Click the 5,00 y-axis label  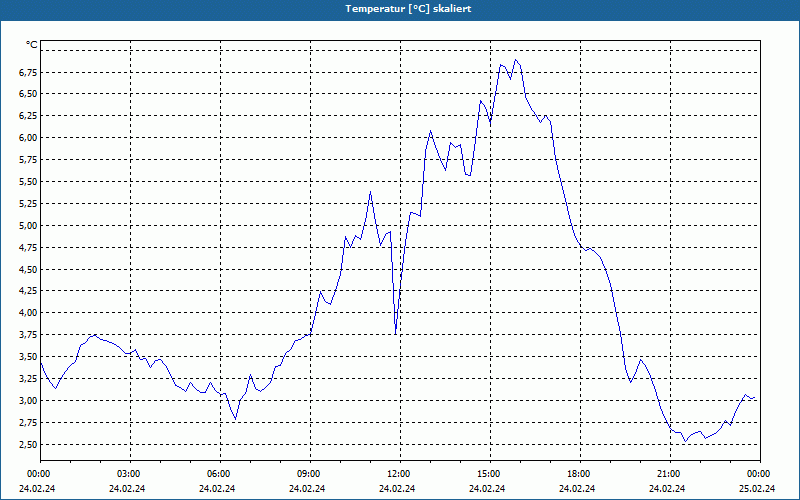point(28,226)
